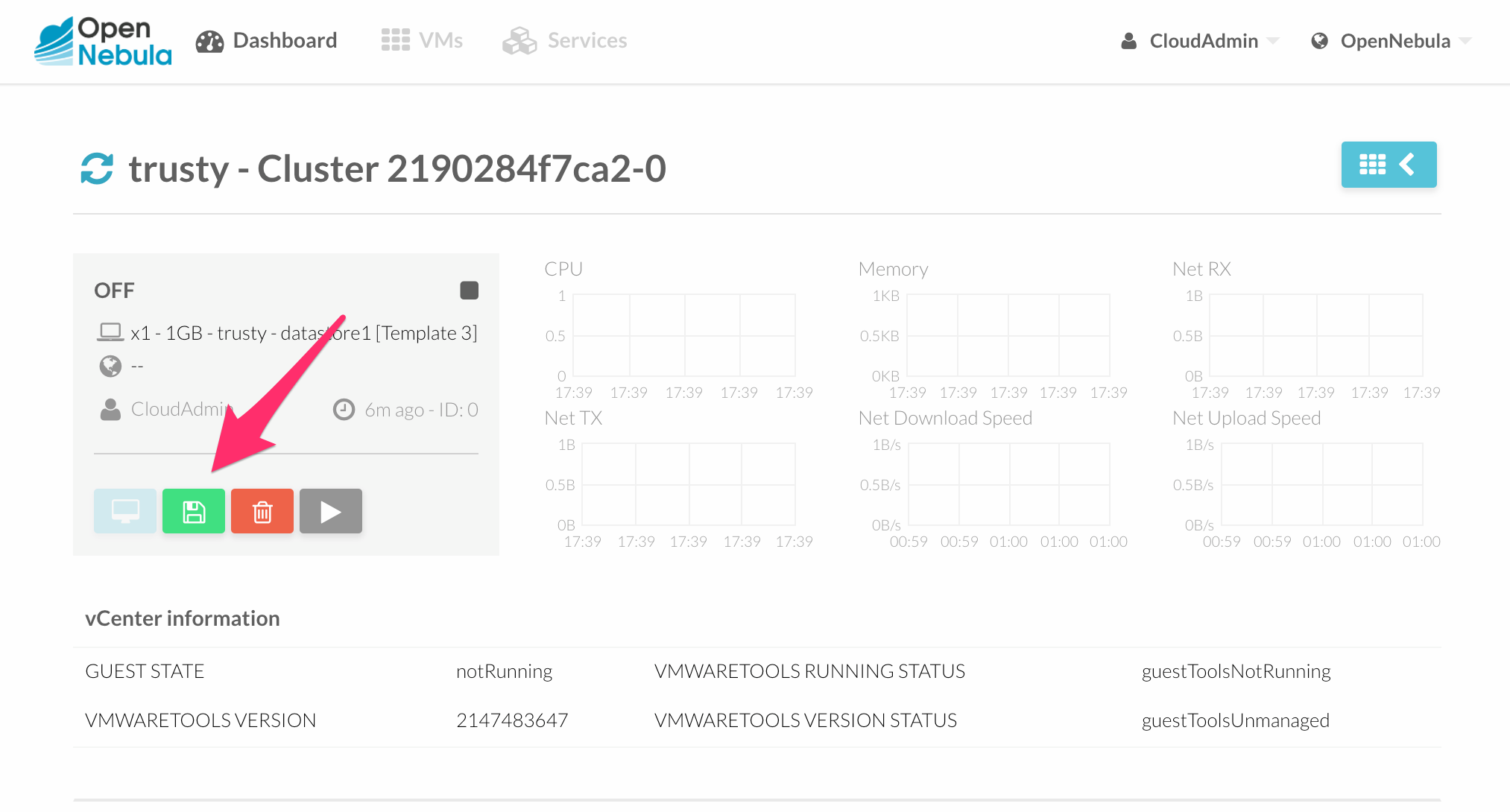Click the play/resume VM icon

[331, 510]
